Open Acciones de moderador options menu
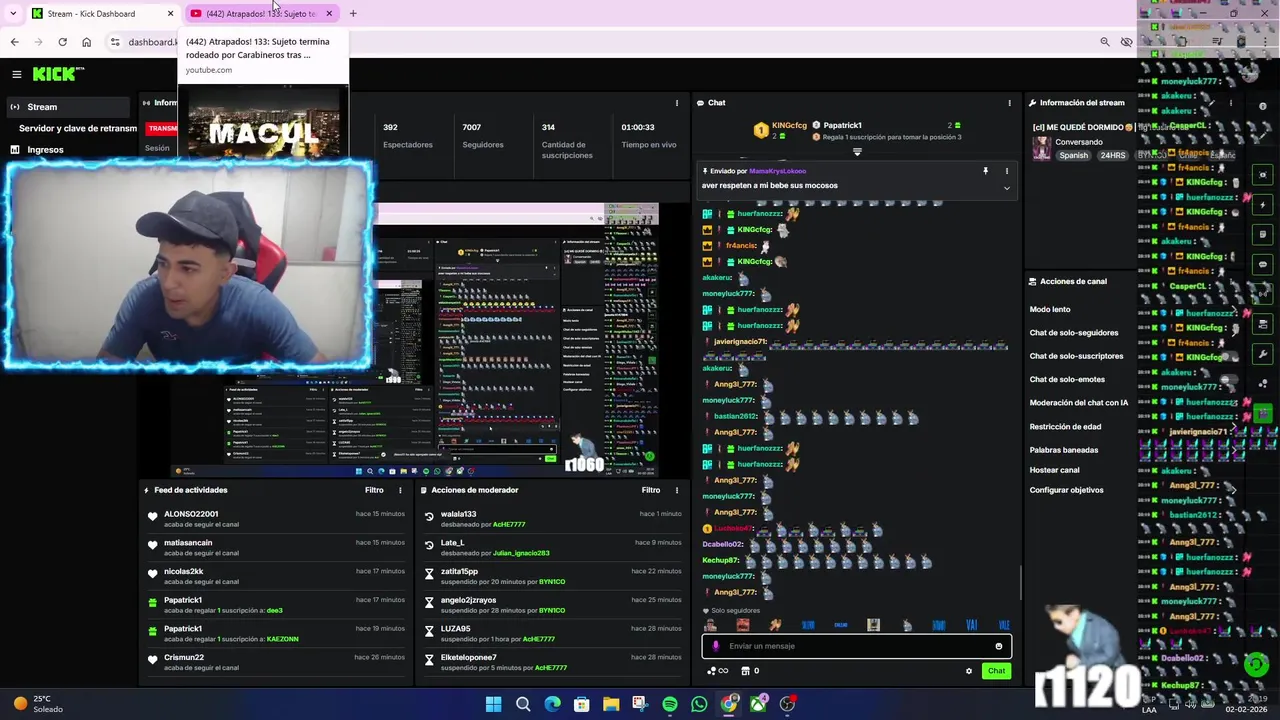 click(x=677, y=490)
